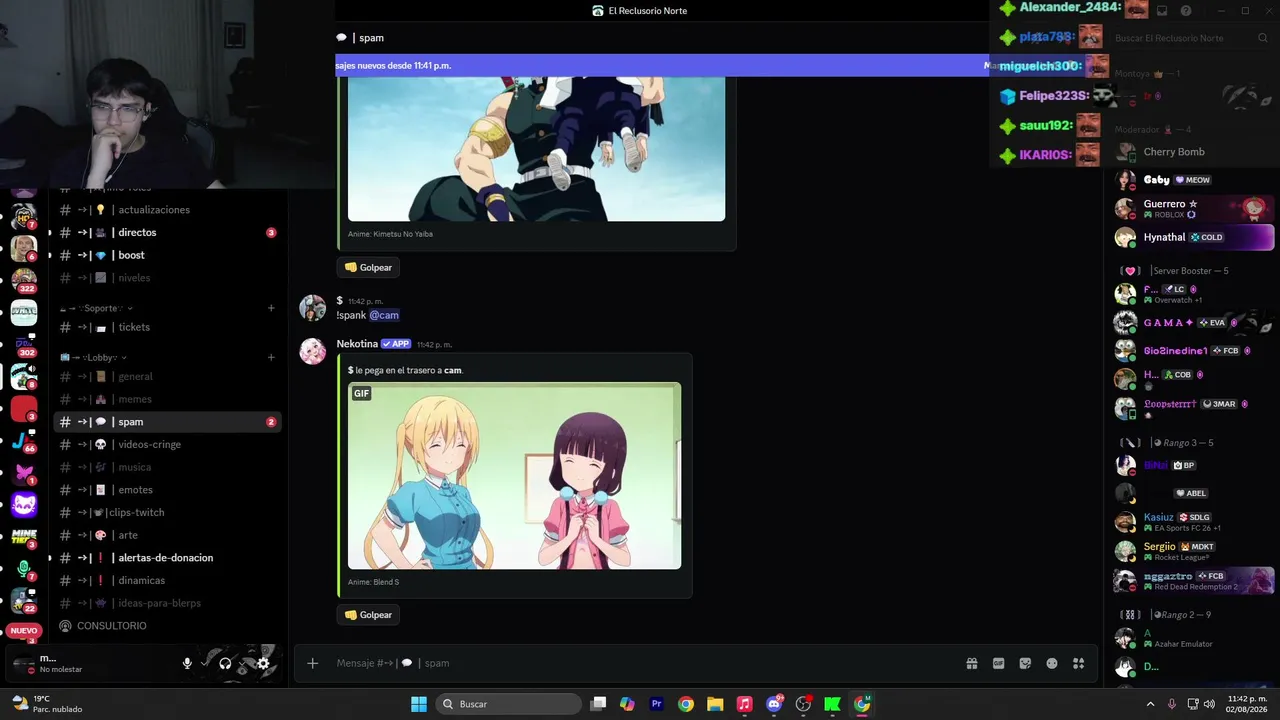
Task: Open the server icon with 322 badge
Action: click(x=24, y=279)
